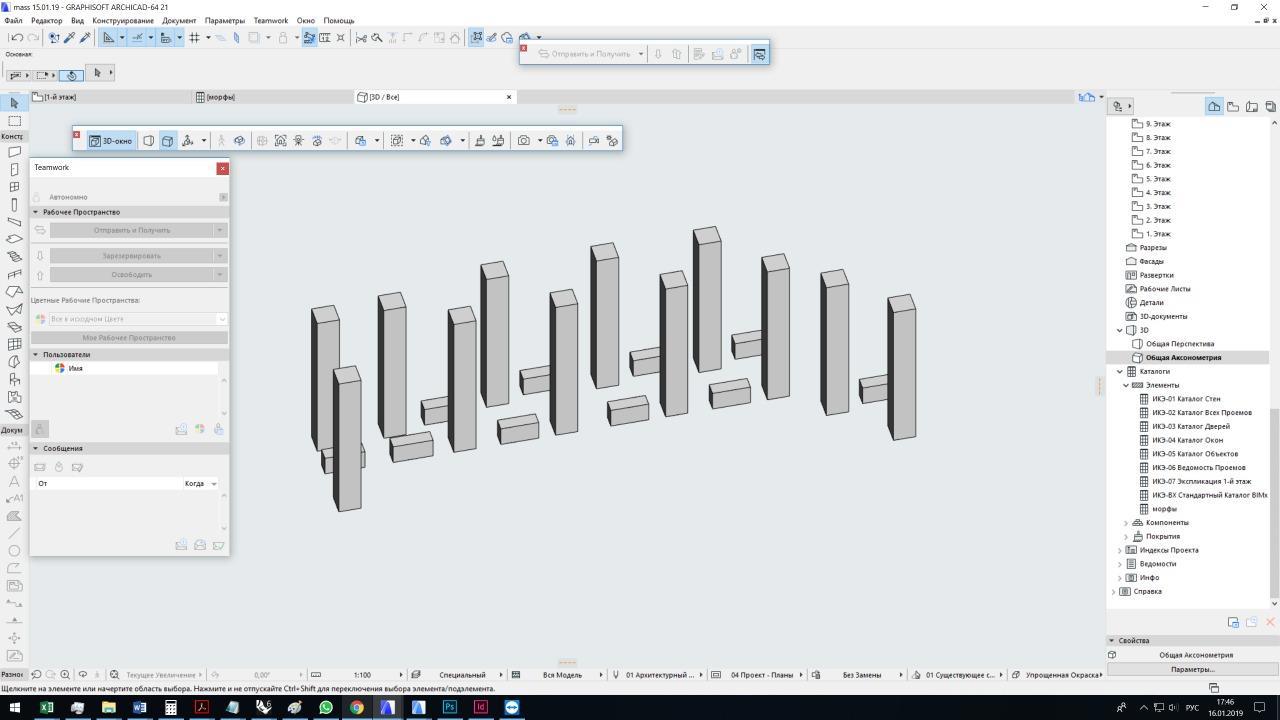The image size is (1280, 720).
Task: Switch to the [1-й этаж] tab
Action: coord(59,97)
